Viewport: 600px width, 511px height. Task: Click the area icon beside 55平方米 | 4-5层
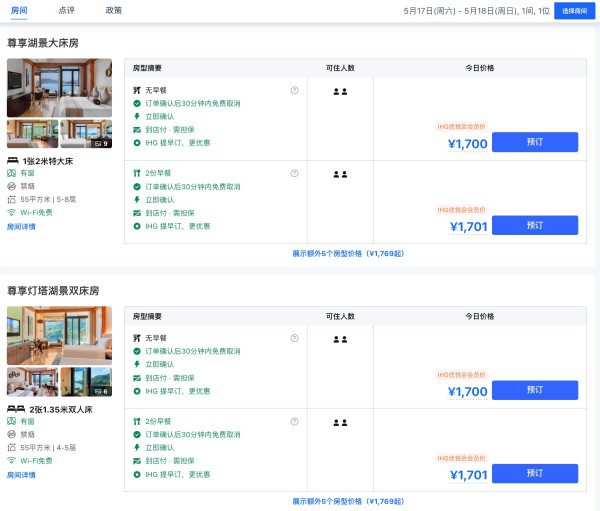coord(11,447)
